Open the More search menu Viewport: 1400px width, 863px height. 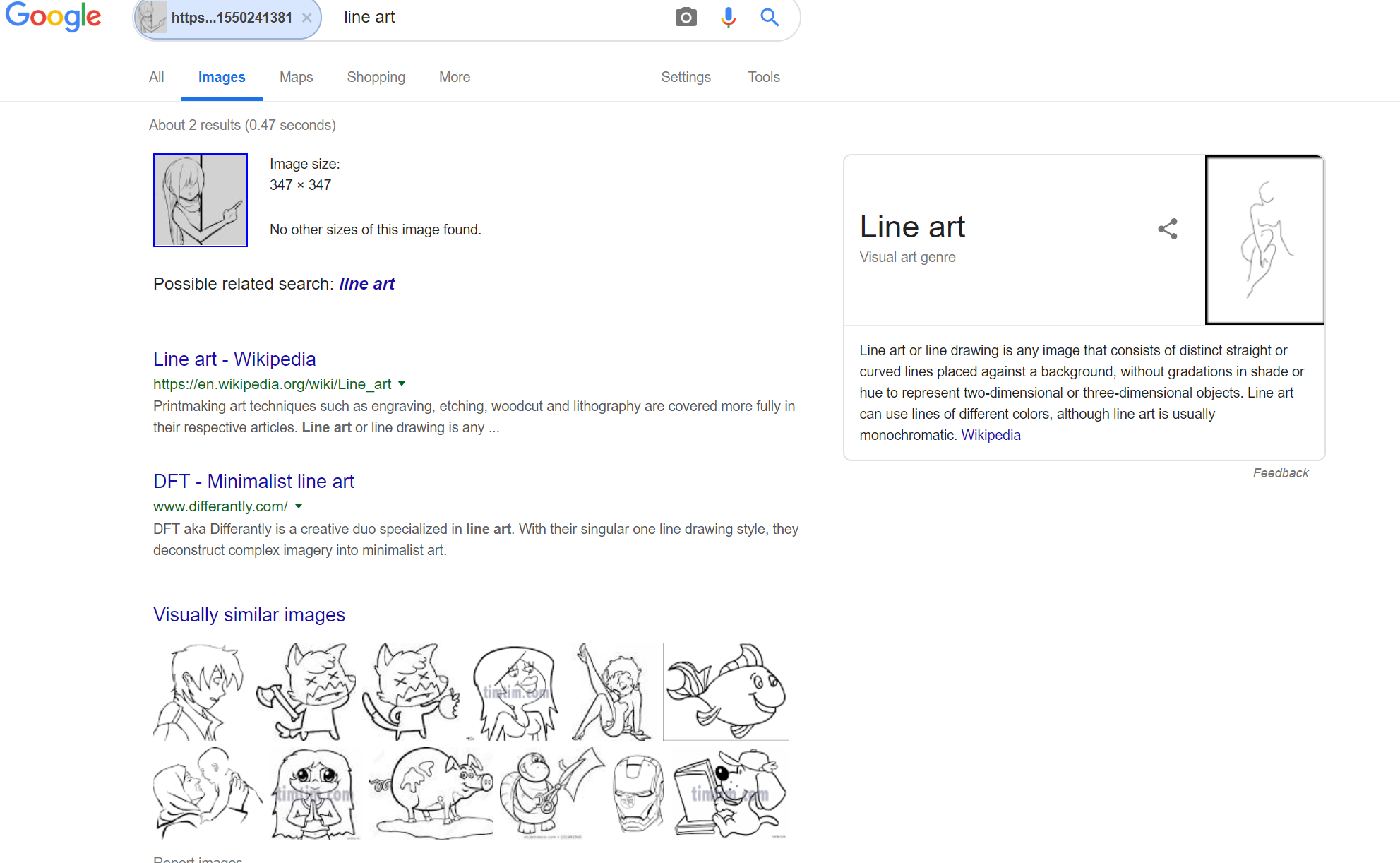[x=454, y=77]
